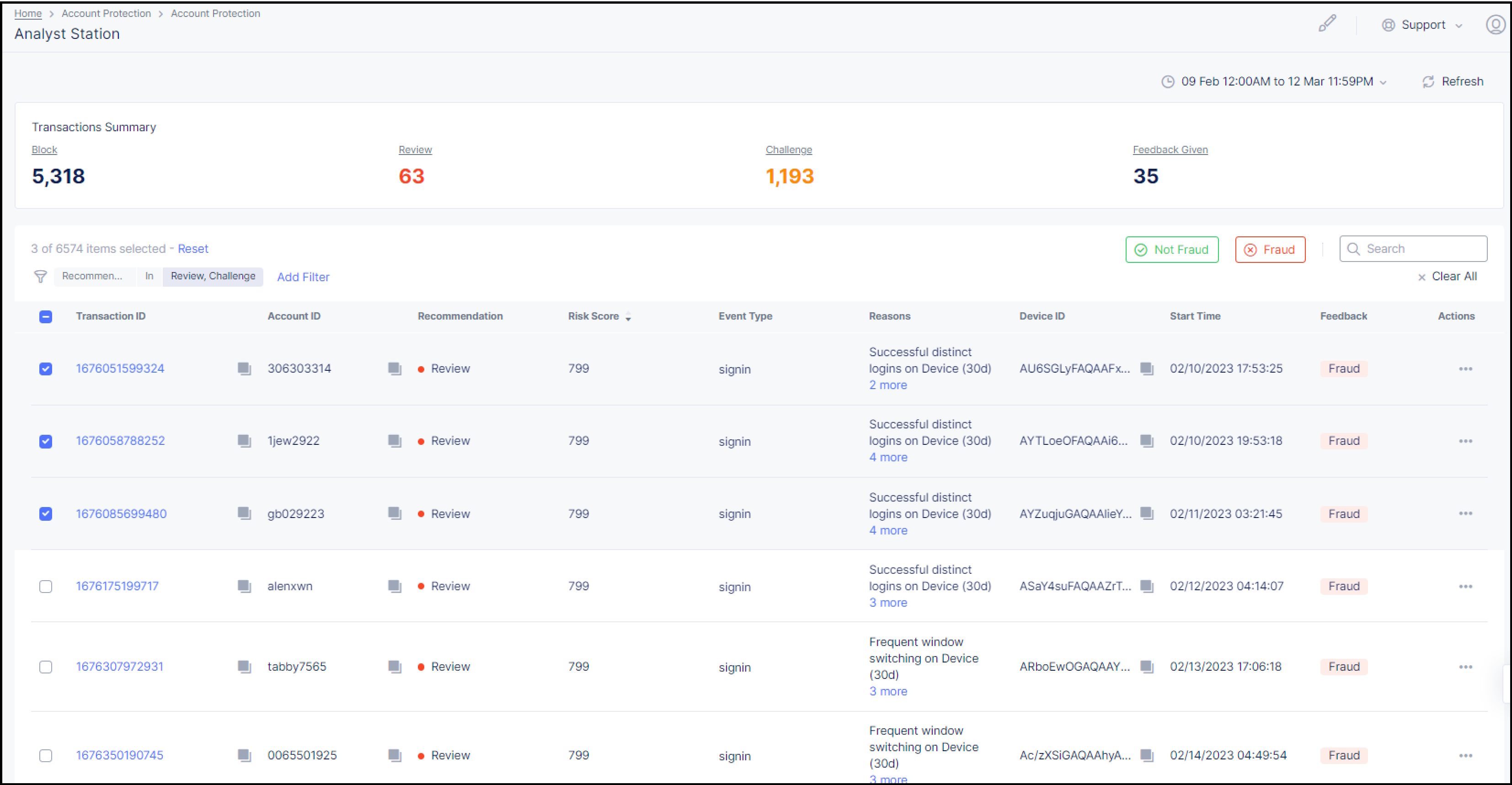Mark selected items as Not Fraud
Image resolution: width=1512 pixels, height=785 pixels.
pyautogui.click(x=1171, y=250)
